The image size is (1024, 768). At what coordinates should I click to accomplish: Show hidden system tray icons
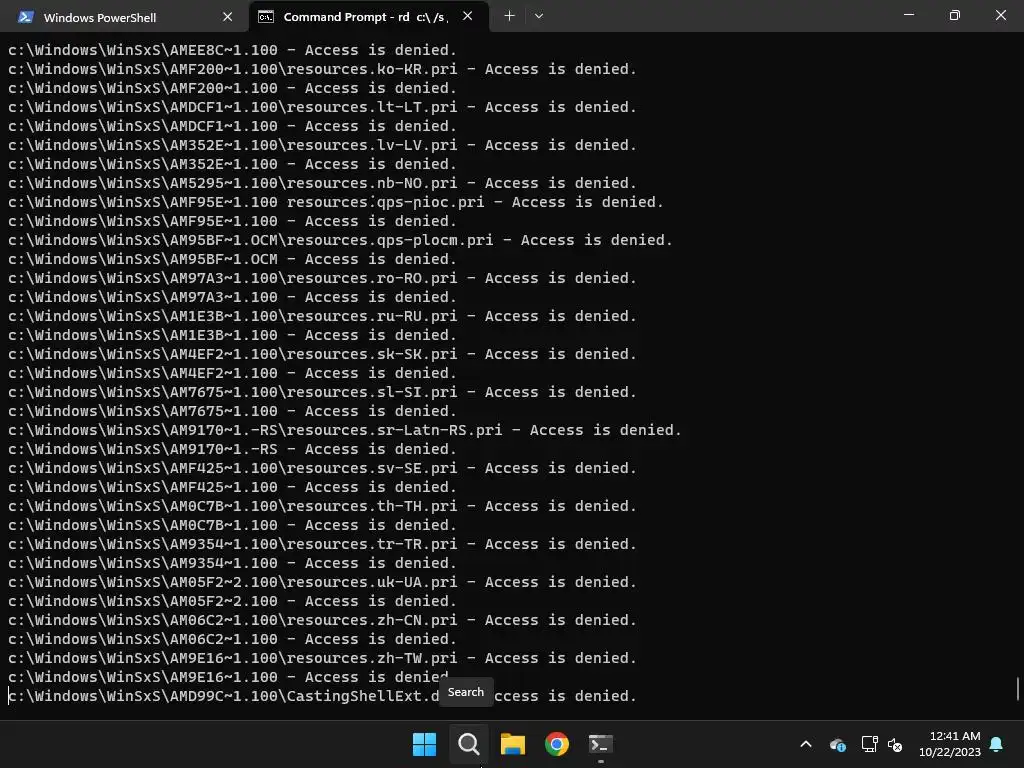pos(806,744)
